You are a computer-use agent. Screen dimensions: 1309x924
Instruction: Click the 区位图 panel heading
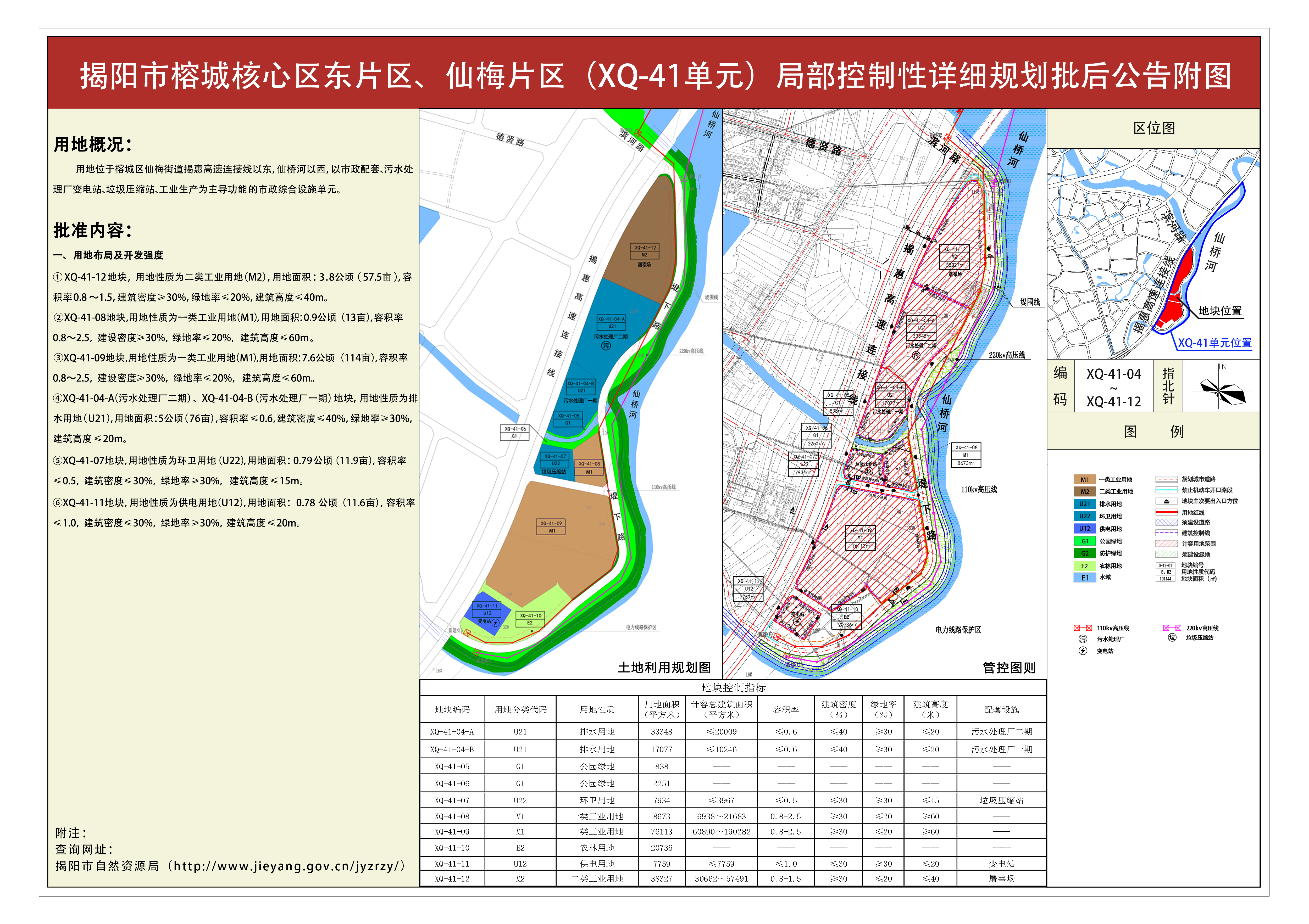tap(1154, 128)
